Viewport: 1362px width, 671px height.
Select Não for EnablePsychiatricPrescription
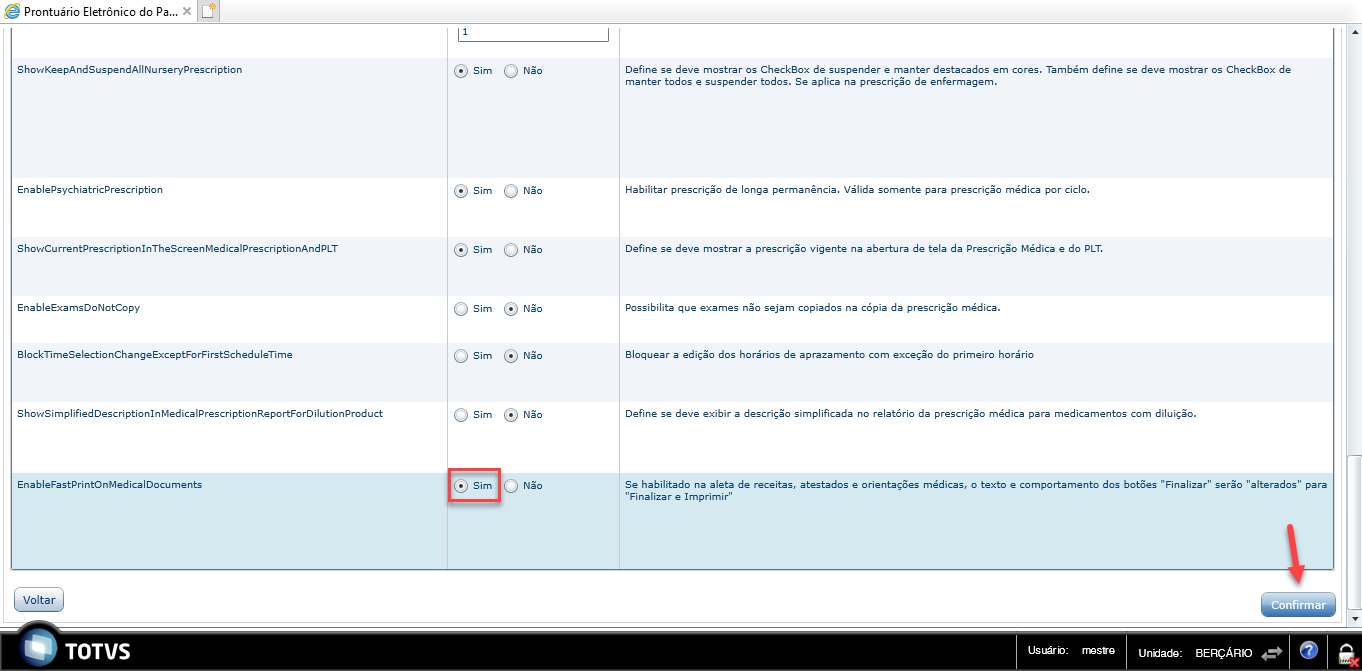511,190
